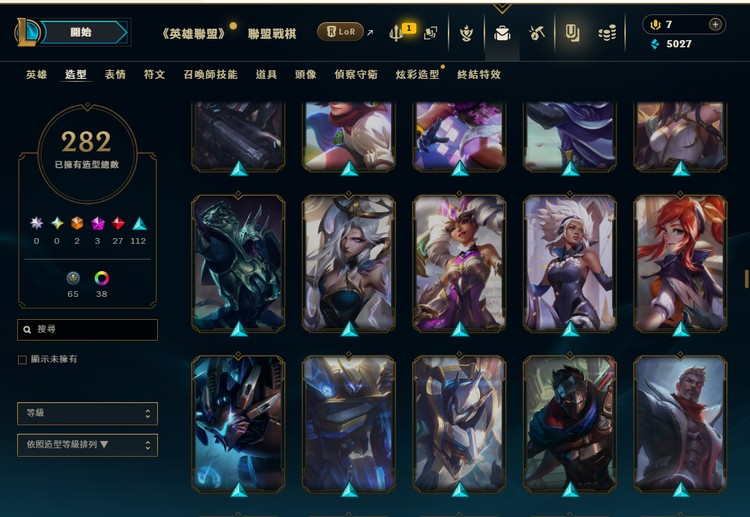Open the Store coins icon
The height and width of the screenshot is (517, 750).
coord(607,33)
